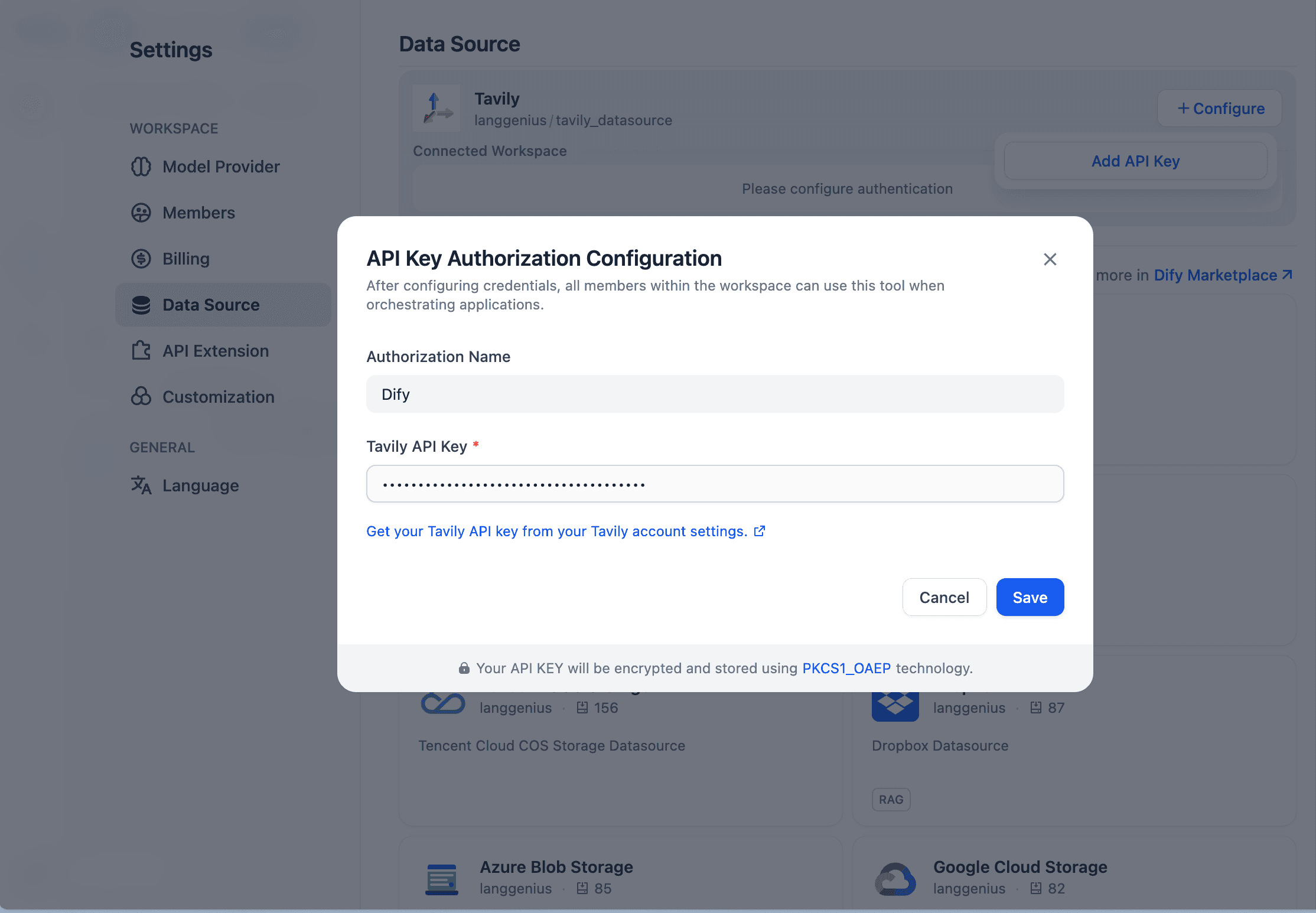The image size is (1316, 913).
Task: Click the Model Provider brain icon
Action: click(x=141, y=167)
